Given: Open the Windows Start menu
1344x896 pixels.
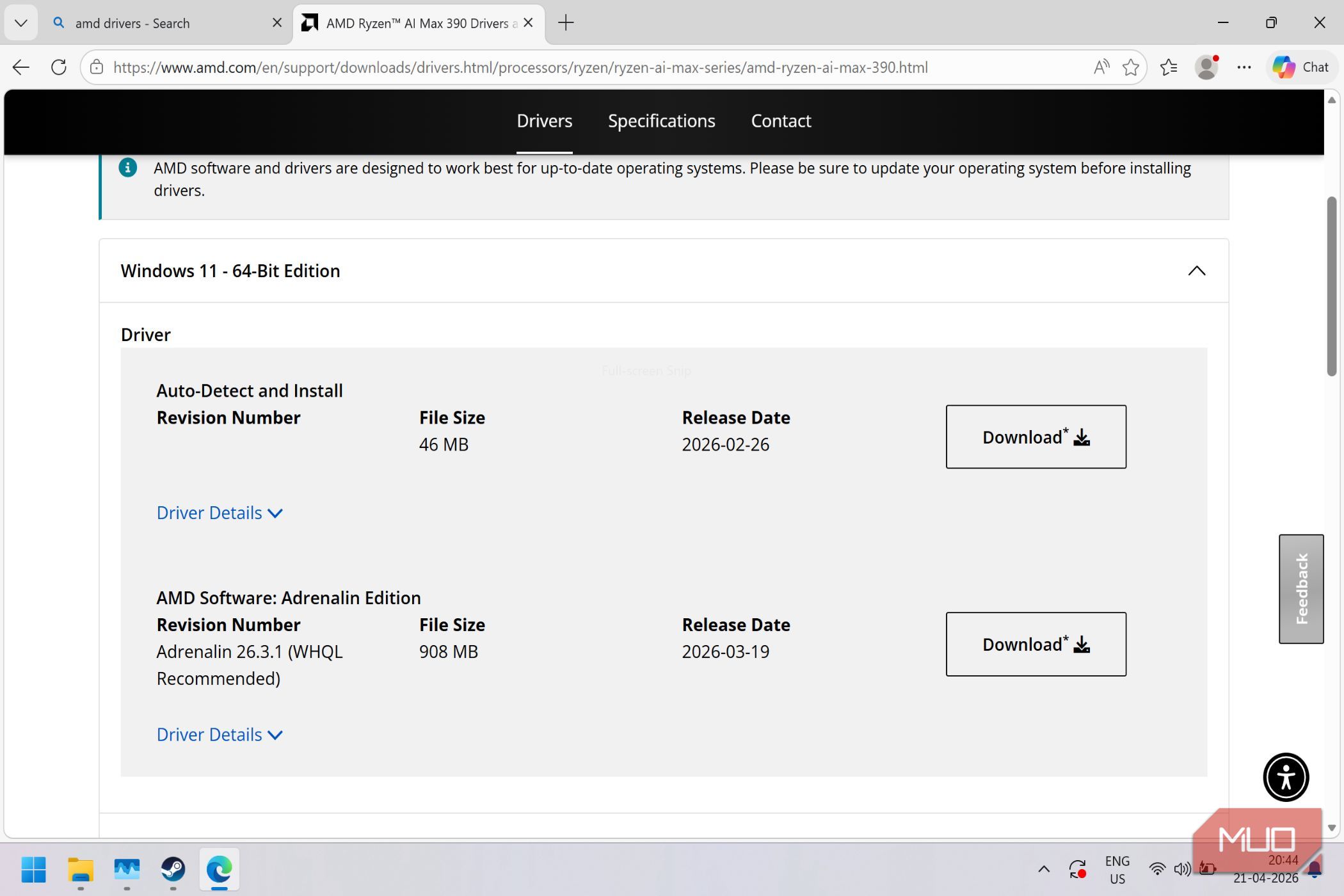Looking at the screenshot, I should pos(33,869).
